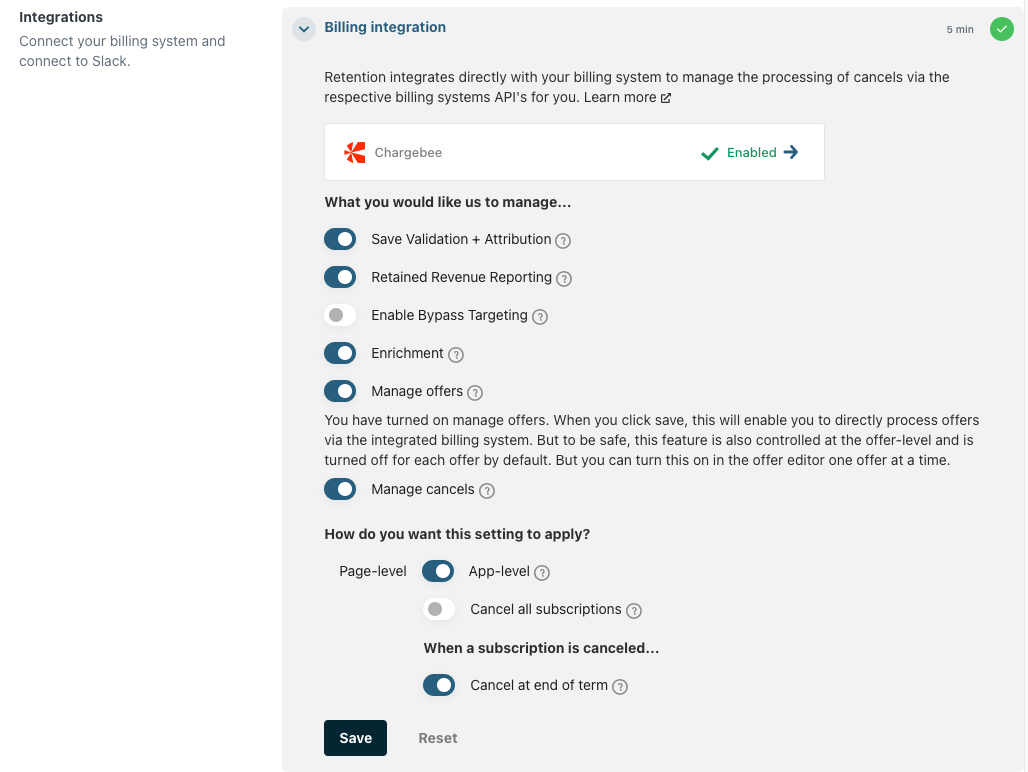Click help icon next to Manage offers
Screen dimensions: 1028x772
(x=475, y=392)
